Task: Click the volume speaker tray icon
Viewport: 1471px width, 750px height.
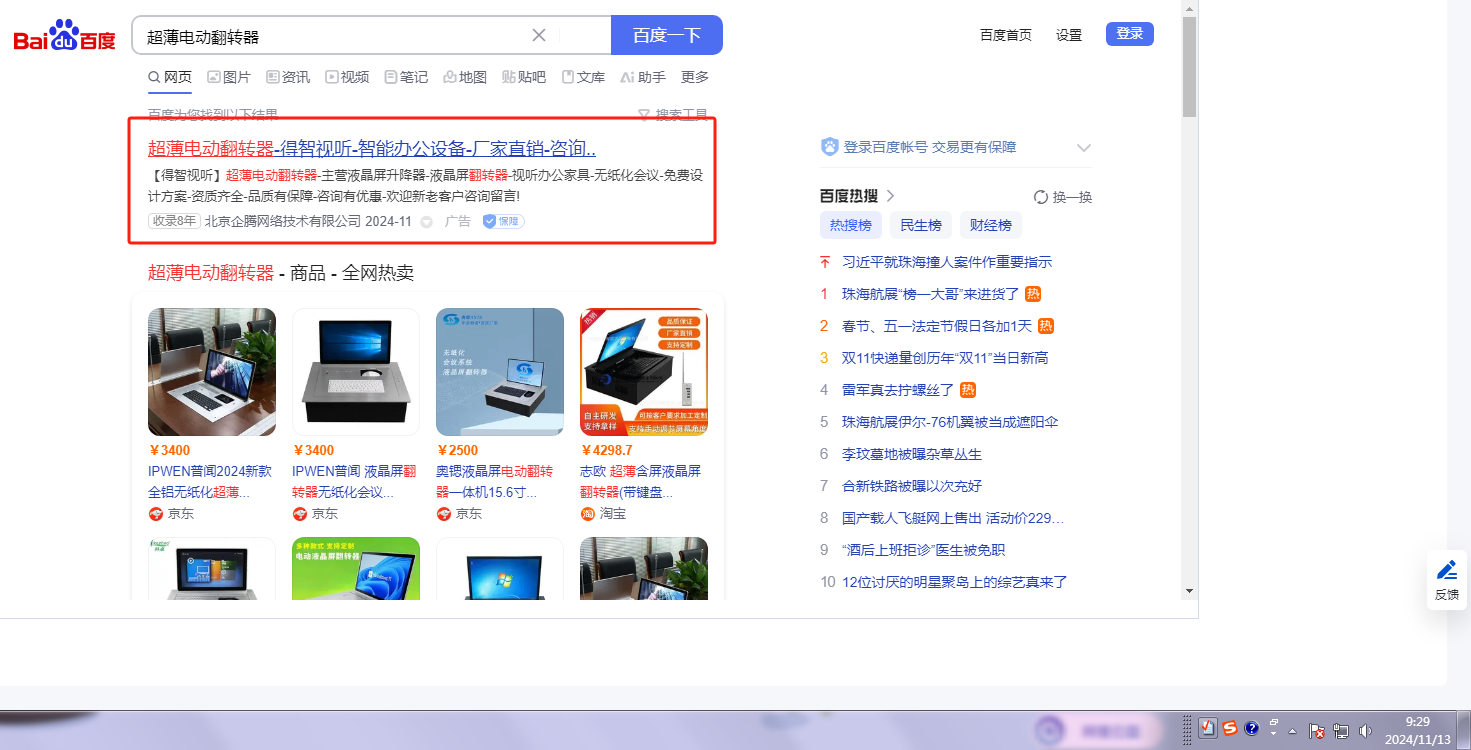Action: [1365, 731]
